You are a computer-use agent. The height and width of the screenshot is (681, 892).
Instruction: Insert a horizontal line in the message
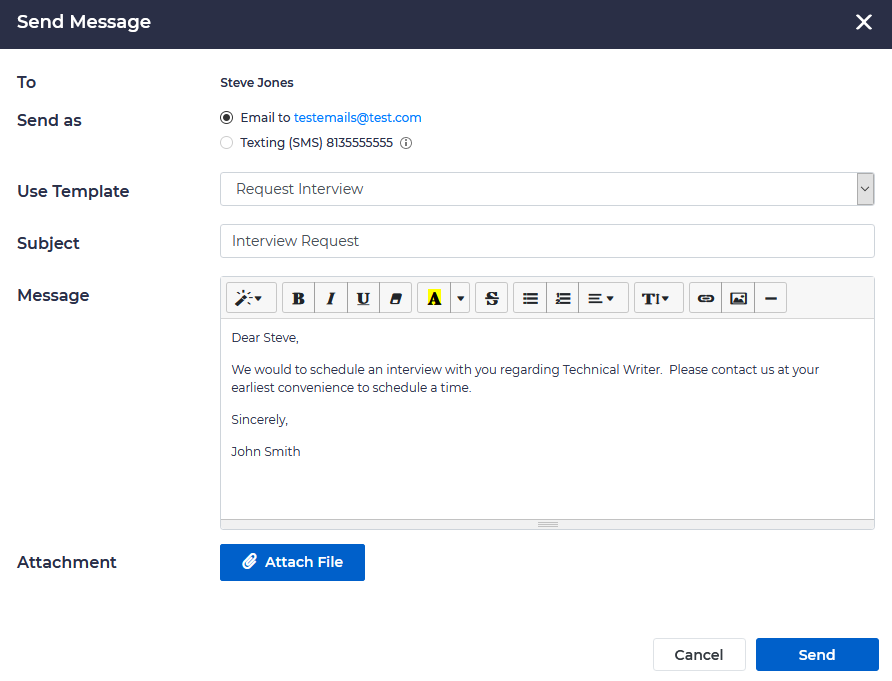click(x=770, y=297)
